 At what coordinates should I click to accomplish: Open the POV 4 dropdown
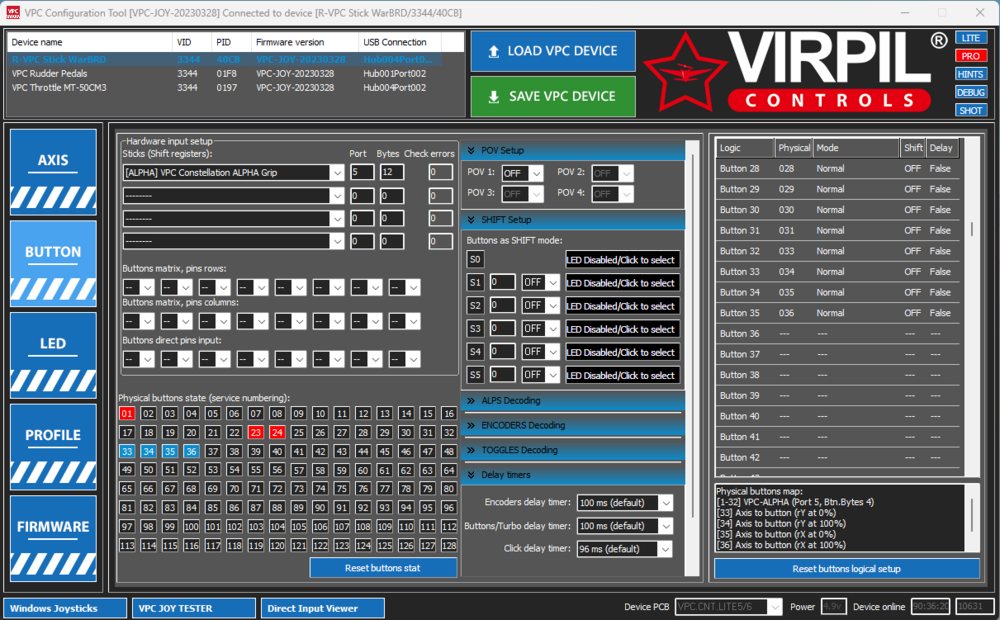(x=612, y=193)
